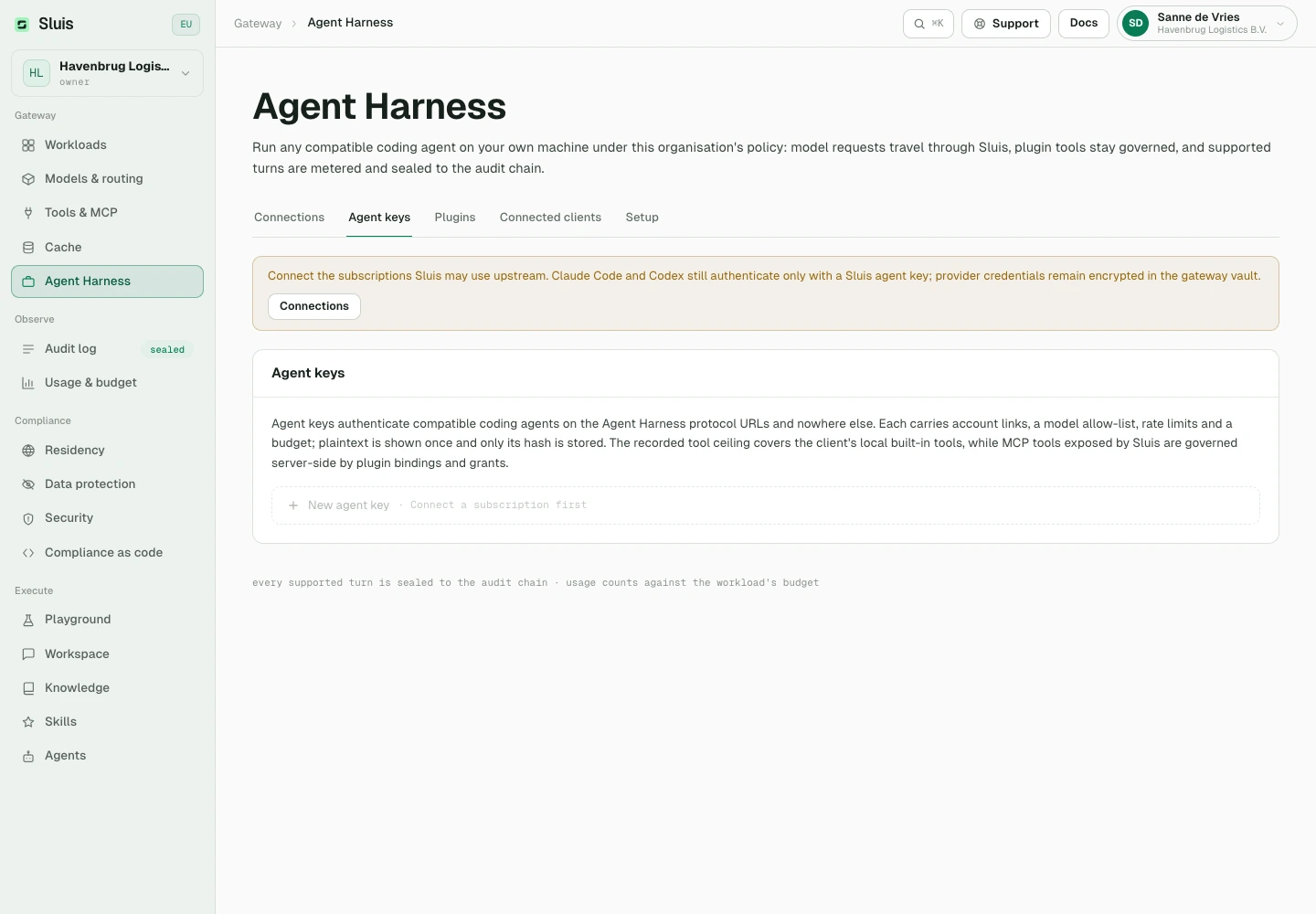The width and height of the screenshot is (1316, 914).
Task: Open the Docs link
Action: pos(1084,24)
